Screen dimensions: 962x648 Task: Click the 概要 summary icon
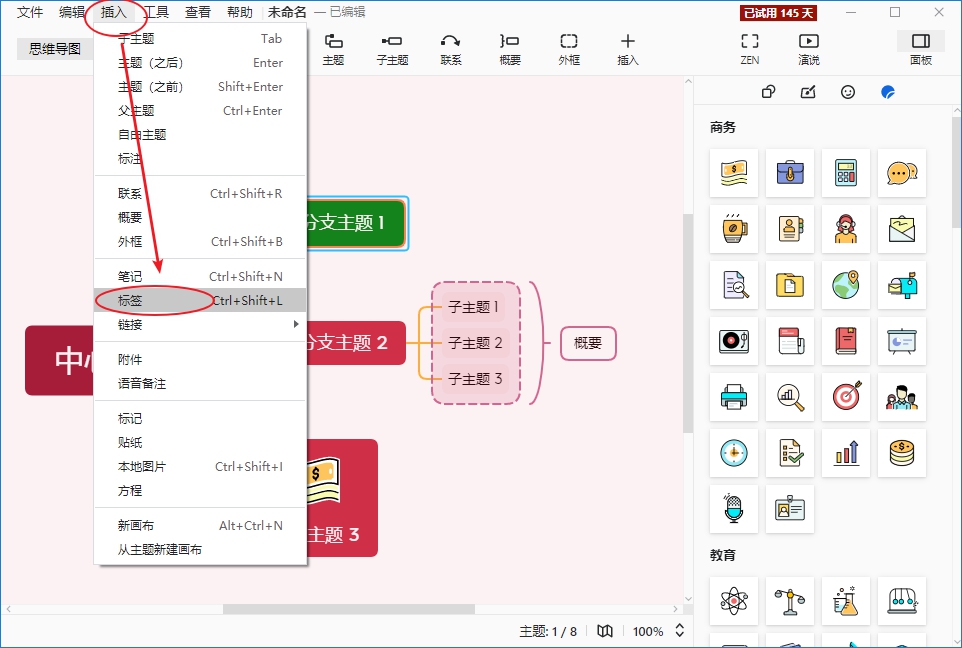[509, 48]
